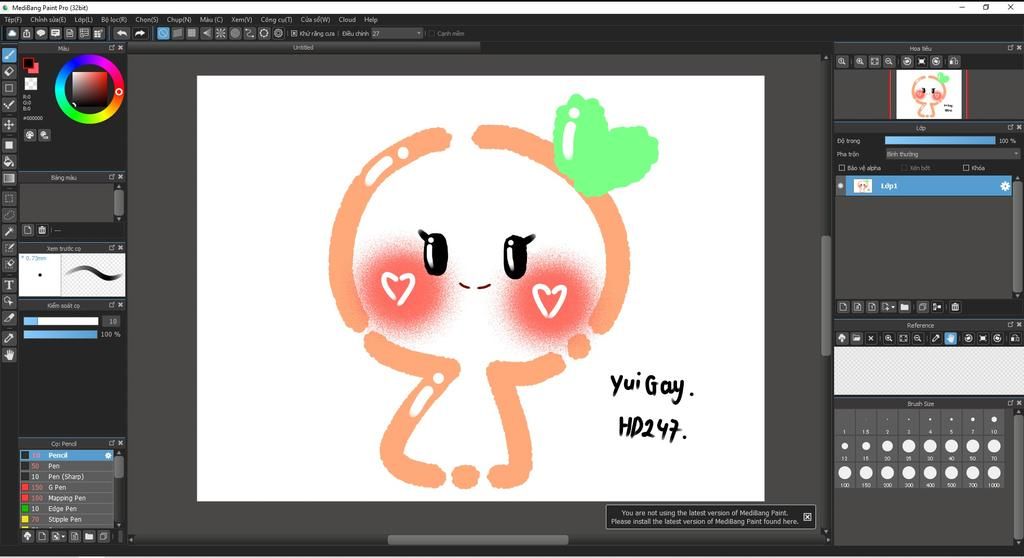Toggle the Hand mode in Reference panel

pos(950,338)
